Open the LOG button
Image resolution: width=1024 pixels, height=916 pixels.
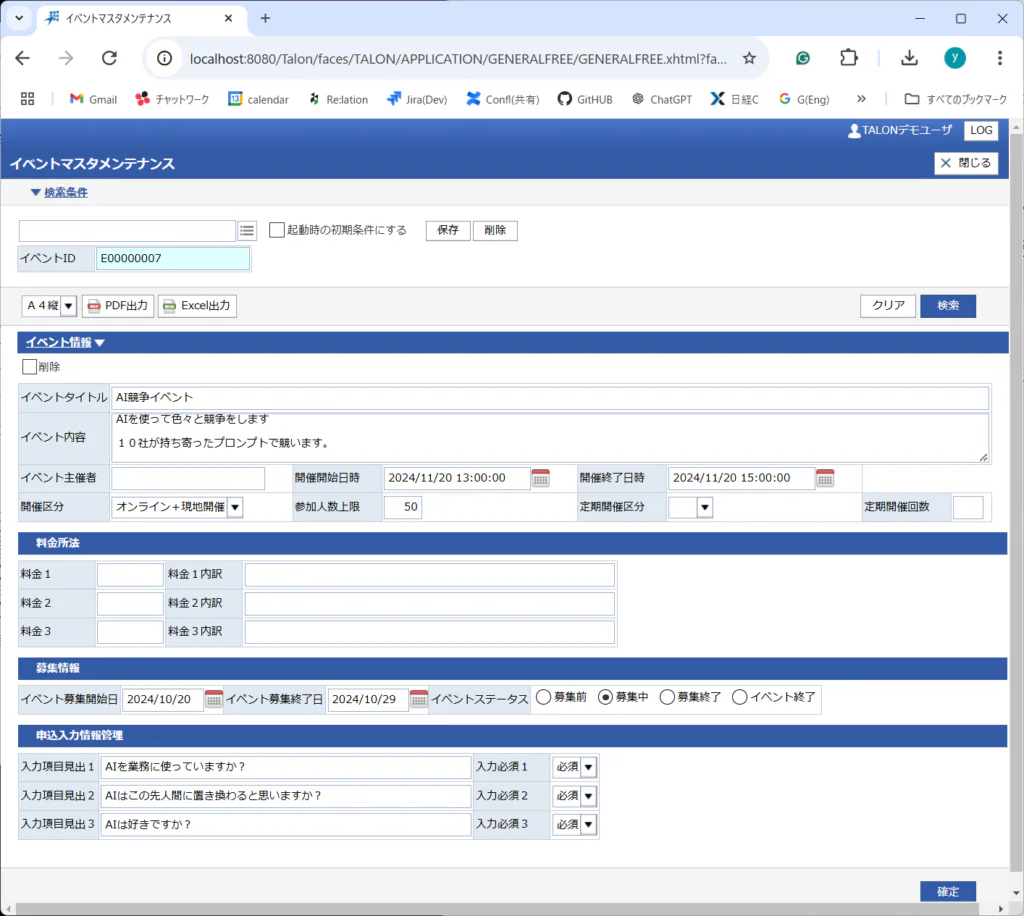pyautogui.click(x=981, y=131)
